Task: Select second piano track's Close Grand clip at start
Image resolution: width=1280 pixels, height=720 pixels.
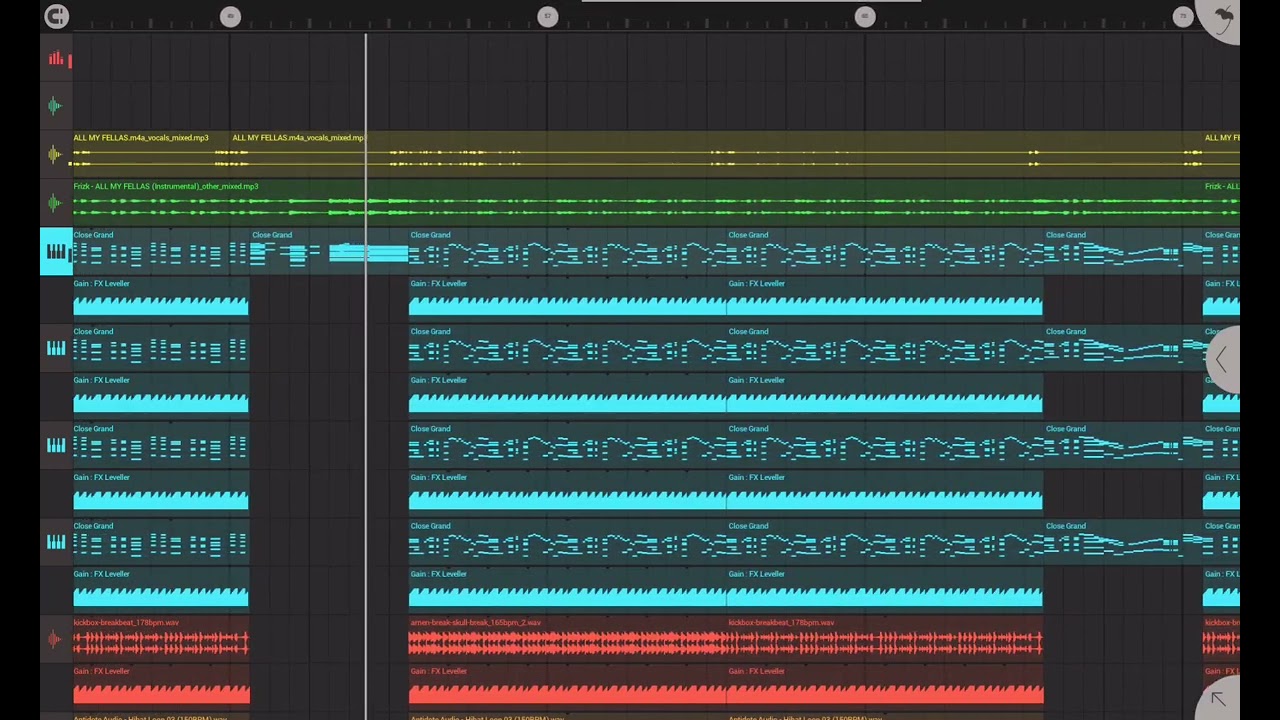Action: click(161, 348)
